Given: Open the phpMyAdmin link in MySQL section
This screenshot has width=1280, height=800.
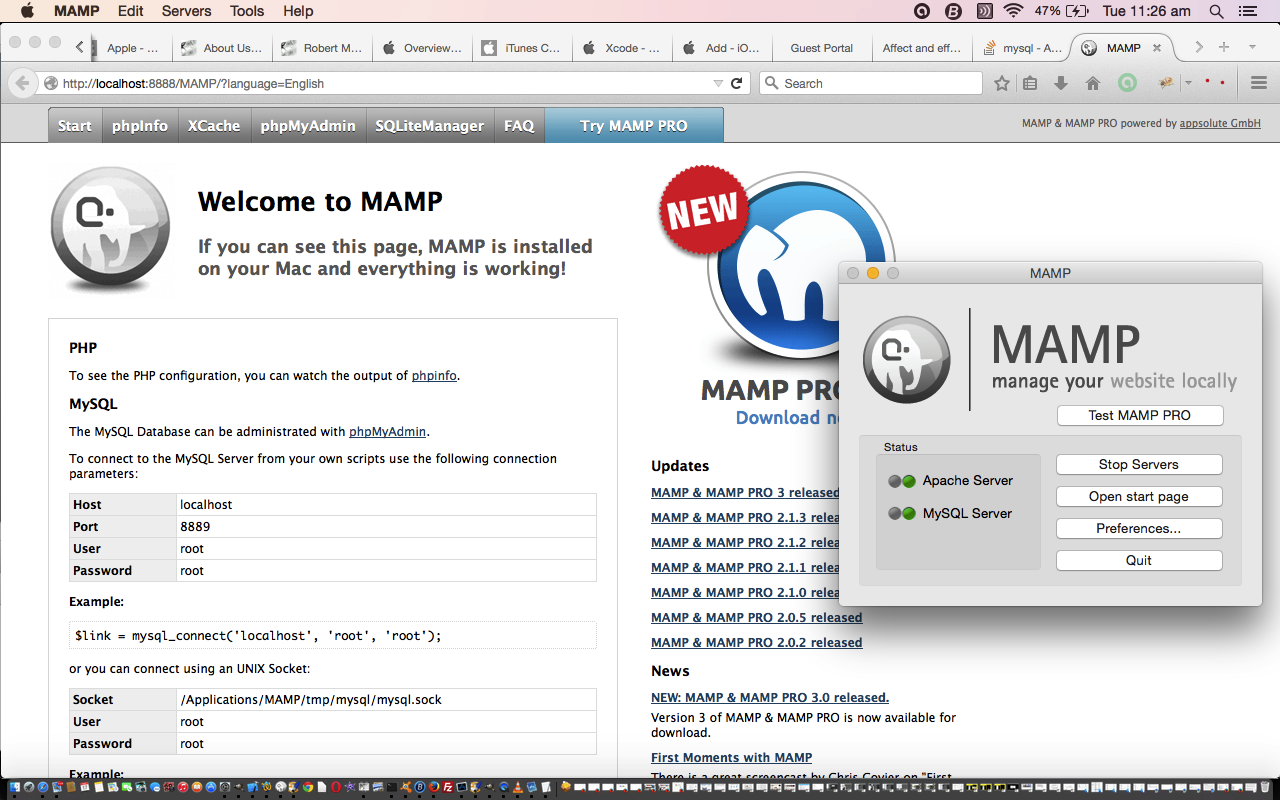Looking at the screenshot, I should pyautogui.click(x=388, y=432).
